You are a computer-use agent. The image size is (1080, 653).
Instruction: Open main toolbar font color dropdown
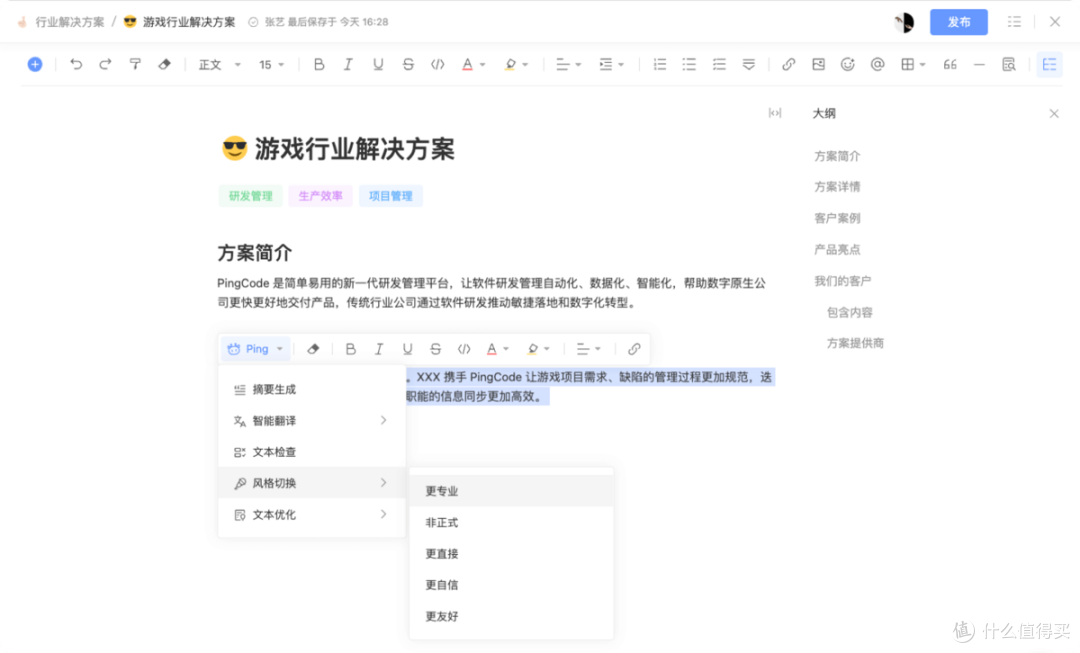pos(473,65)
